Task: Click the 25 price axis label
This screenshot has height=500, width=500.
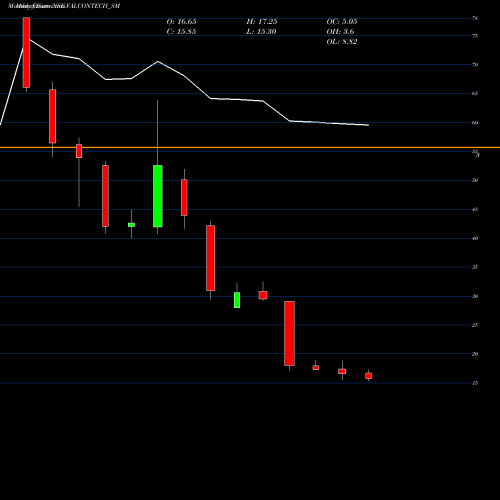Action: (x=475, y=325)
